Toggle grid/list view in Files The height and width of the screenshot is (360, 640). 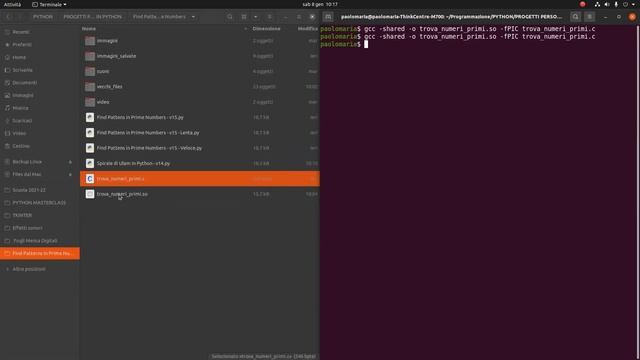coord(244,17)
